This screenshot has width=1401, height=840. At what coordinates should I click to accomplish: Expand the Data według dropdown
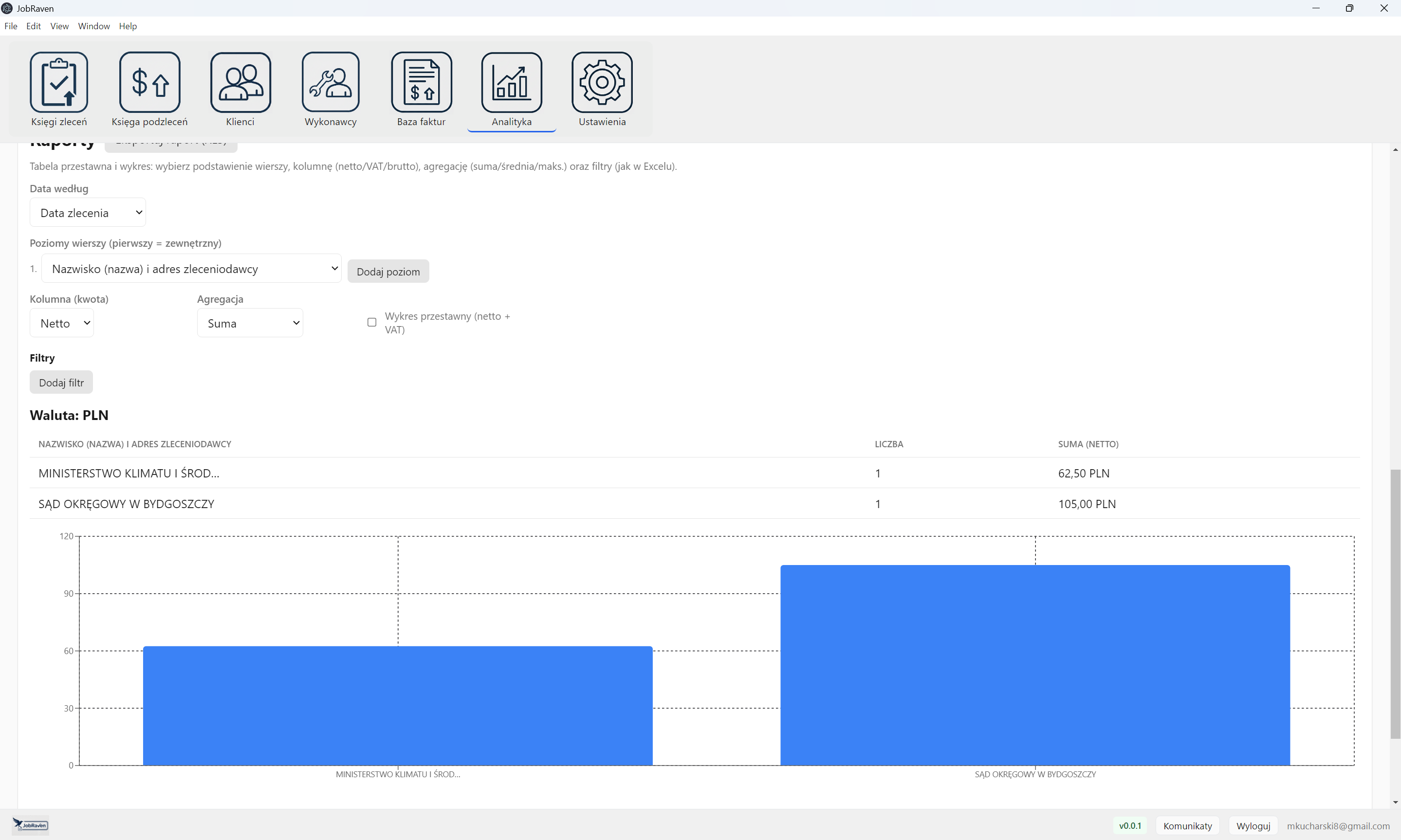88,213
